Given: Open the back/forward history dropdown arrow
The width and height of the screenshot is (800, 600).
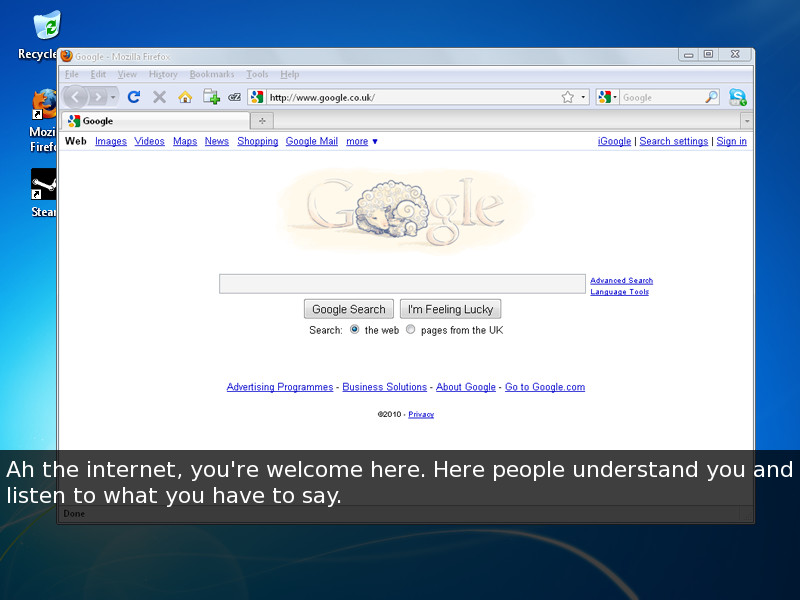Looking at the screenshot, I should point(113,97).
